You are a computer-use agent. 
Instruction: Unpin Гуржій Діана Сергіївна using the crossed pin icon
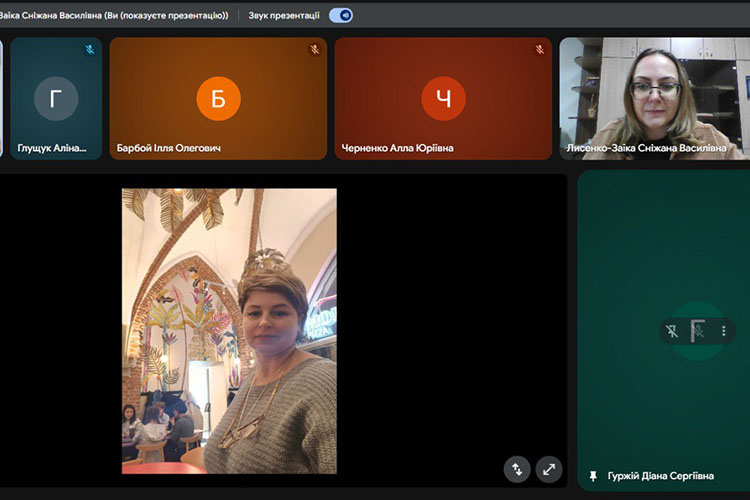(673, 330)
